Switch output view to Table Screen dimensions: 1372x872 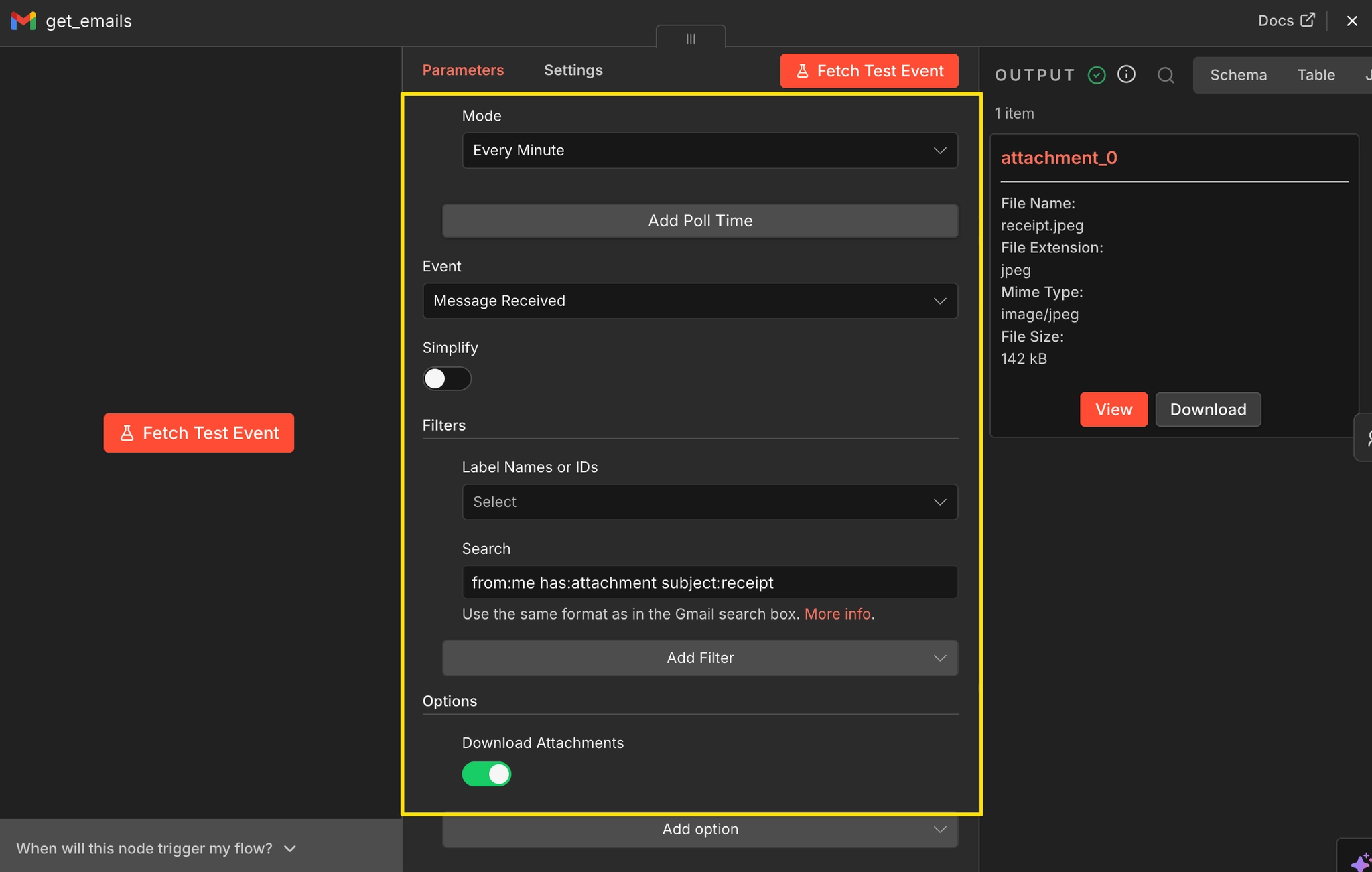[1316, 75]
